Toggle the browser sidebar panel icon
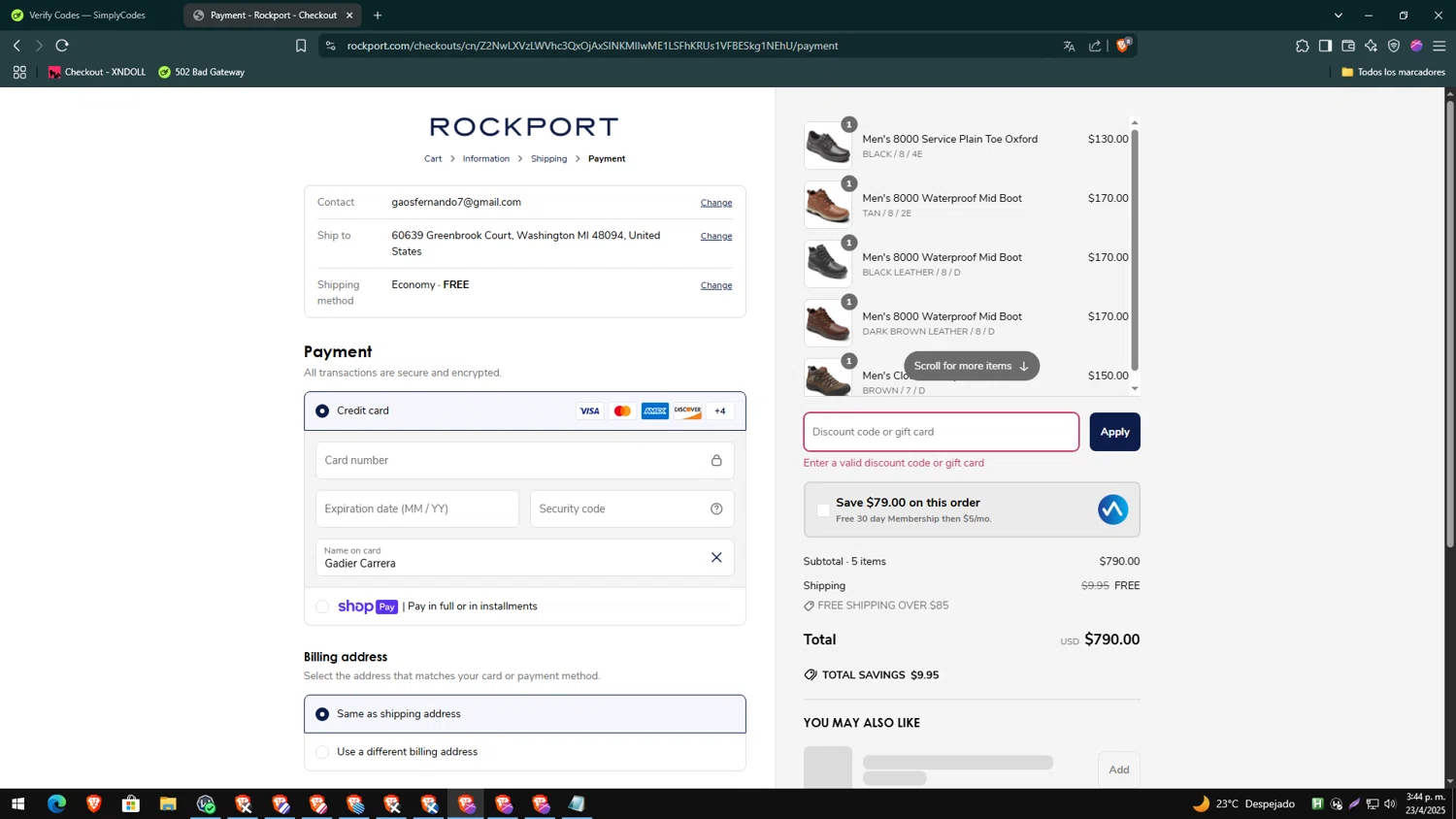1456x819 pixels. (x=1325, y=46)
